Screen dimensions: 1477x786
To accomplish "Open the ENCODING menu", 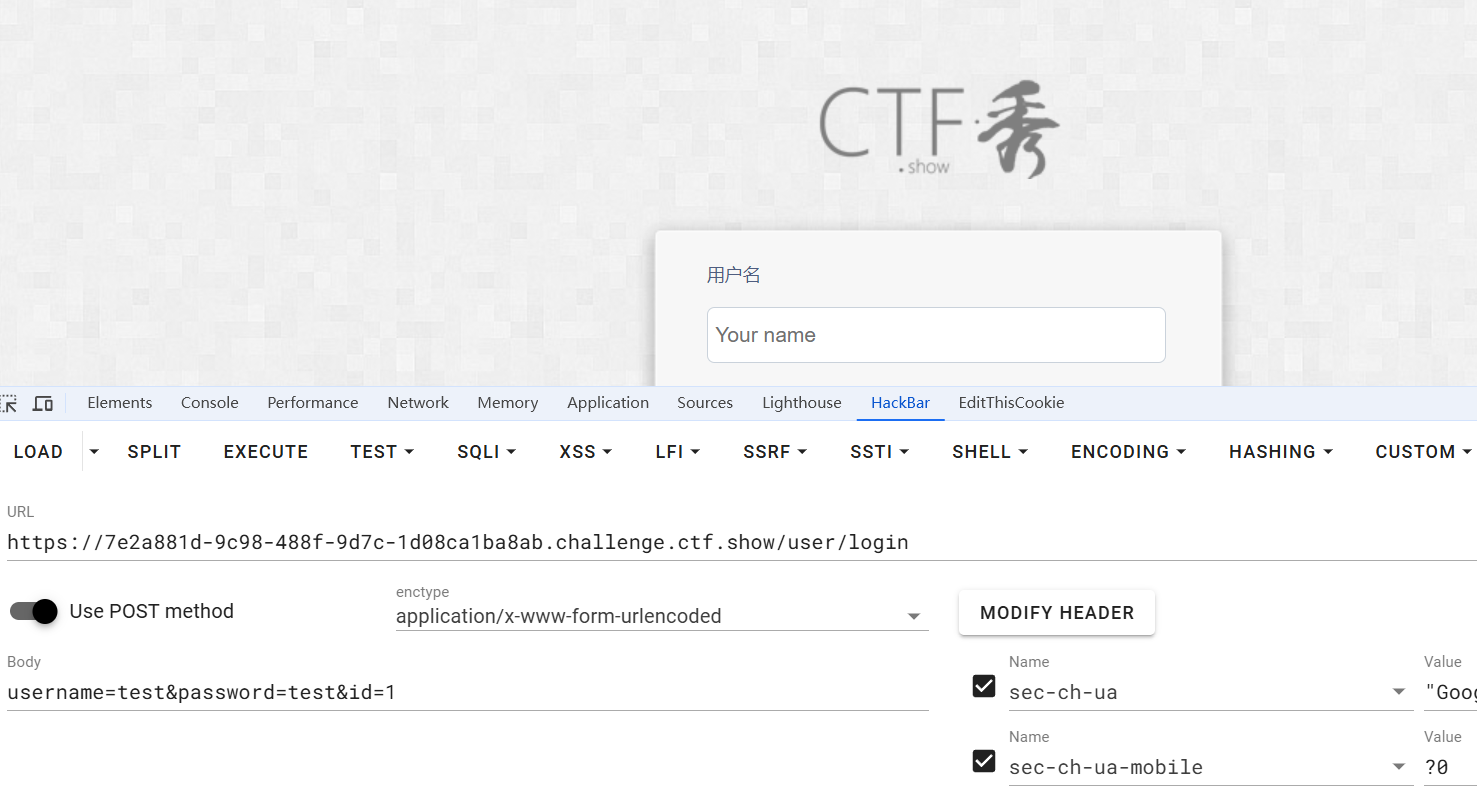I will [1128, 452].
